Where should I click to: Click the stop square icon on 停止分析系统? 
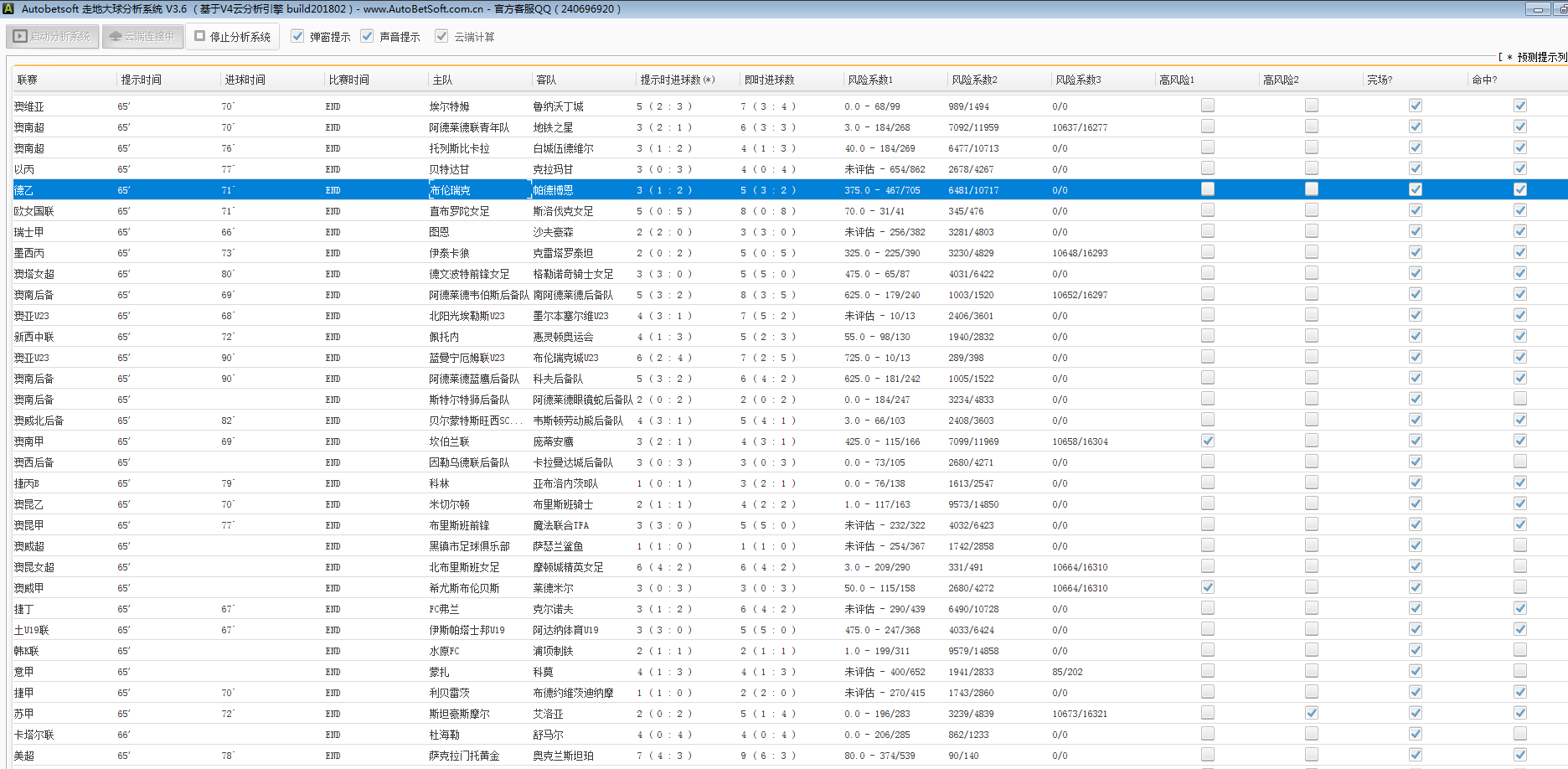pyautogui.click(x=200, y=37)
